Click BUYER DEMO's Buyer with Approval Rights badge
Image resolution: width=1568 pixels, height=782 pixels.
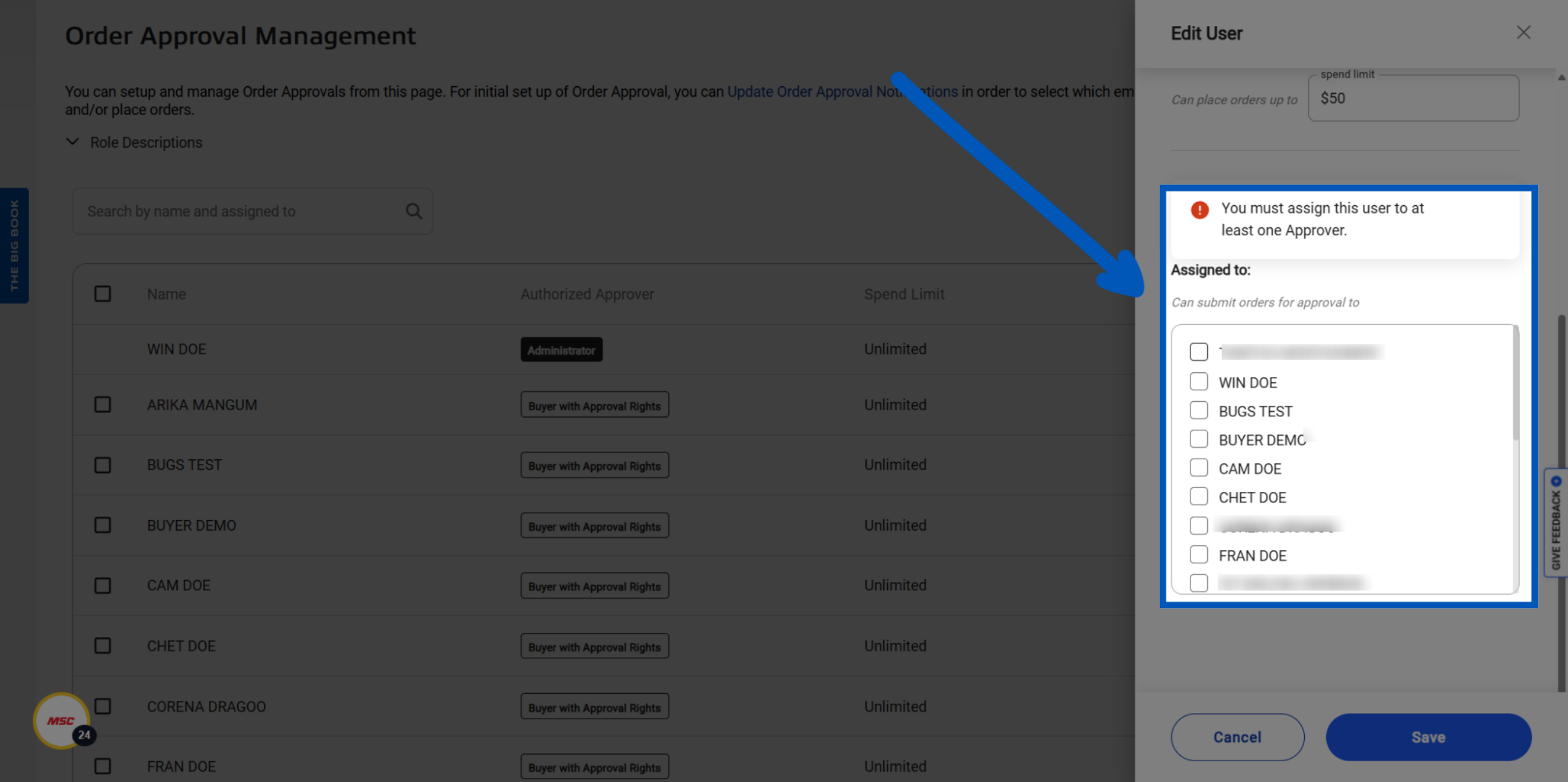coord(595,525)
